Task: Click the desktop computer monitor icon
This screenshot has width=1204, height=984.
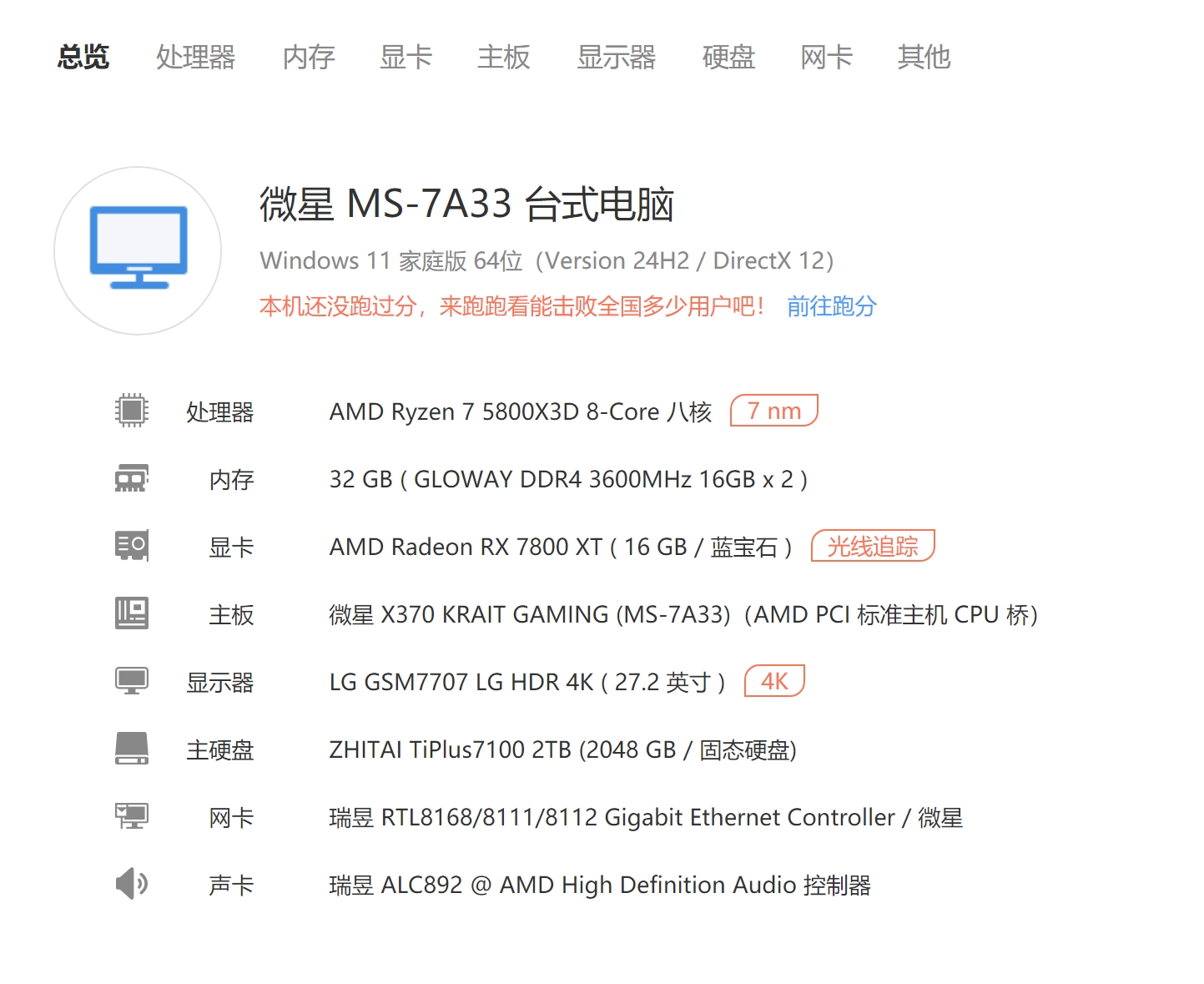Action: click(x=139, y=248)
